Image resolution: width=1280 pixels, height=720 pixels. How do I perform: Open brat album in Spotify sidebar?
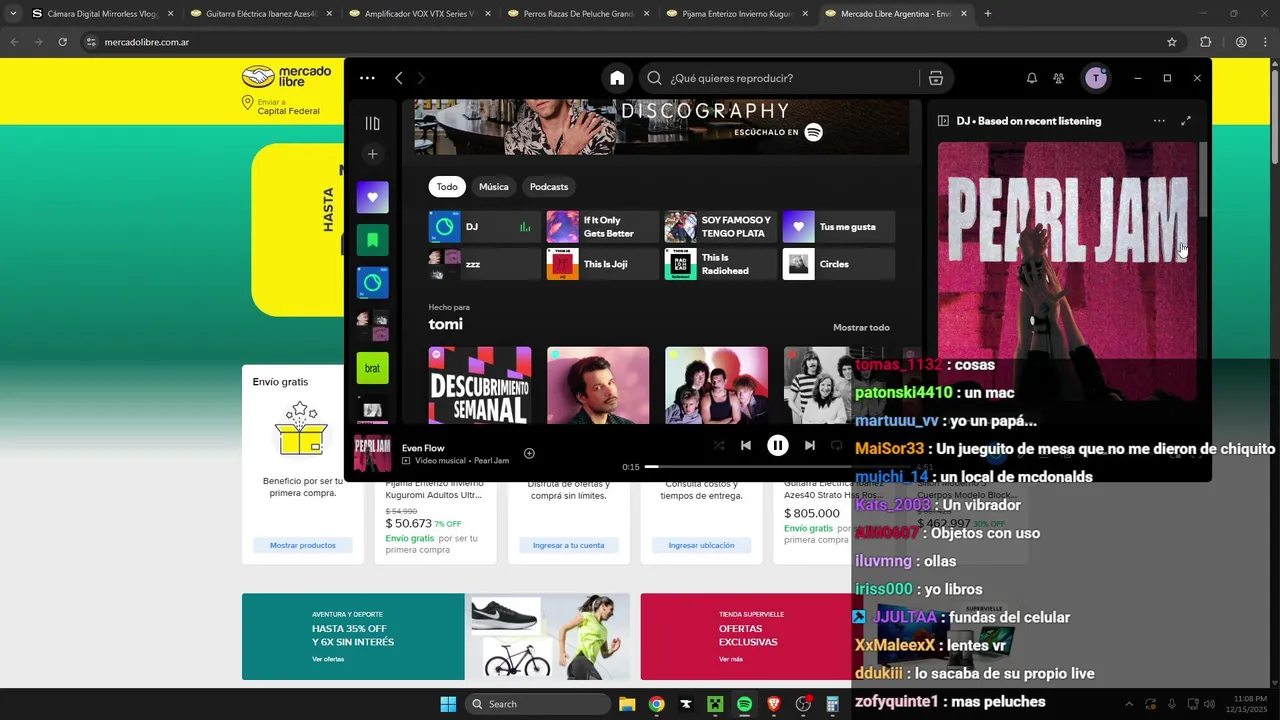click(373, 368)
